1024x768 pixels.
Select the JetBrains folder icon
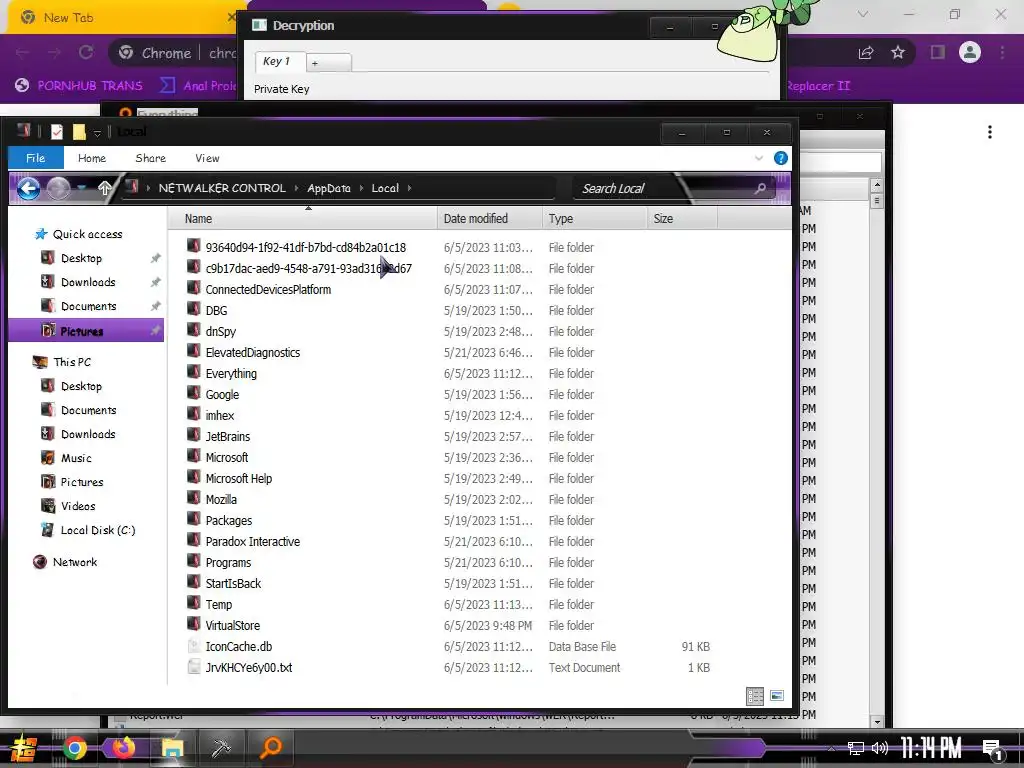pos(193,435)
